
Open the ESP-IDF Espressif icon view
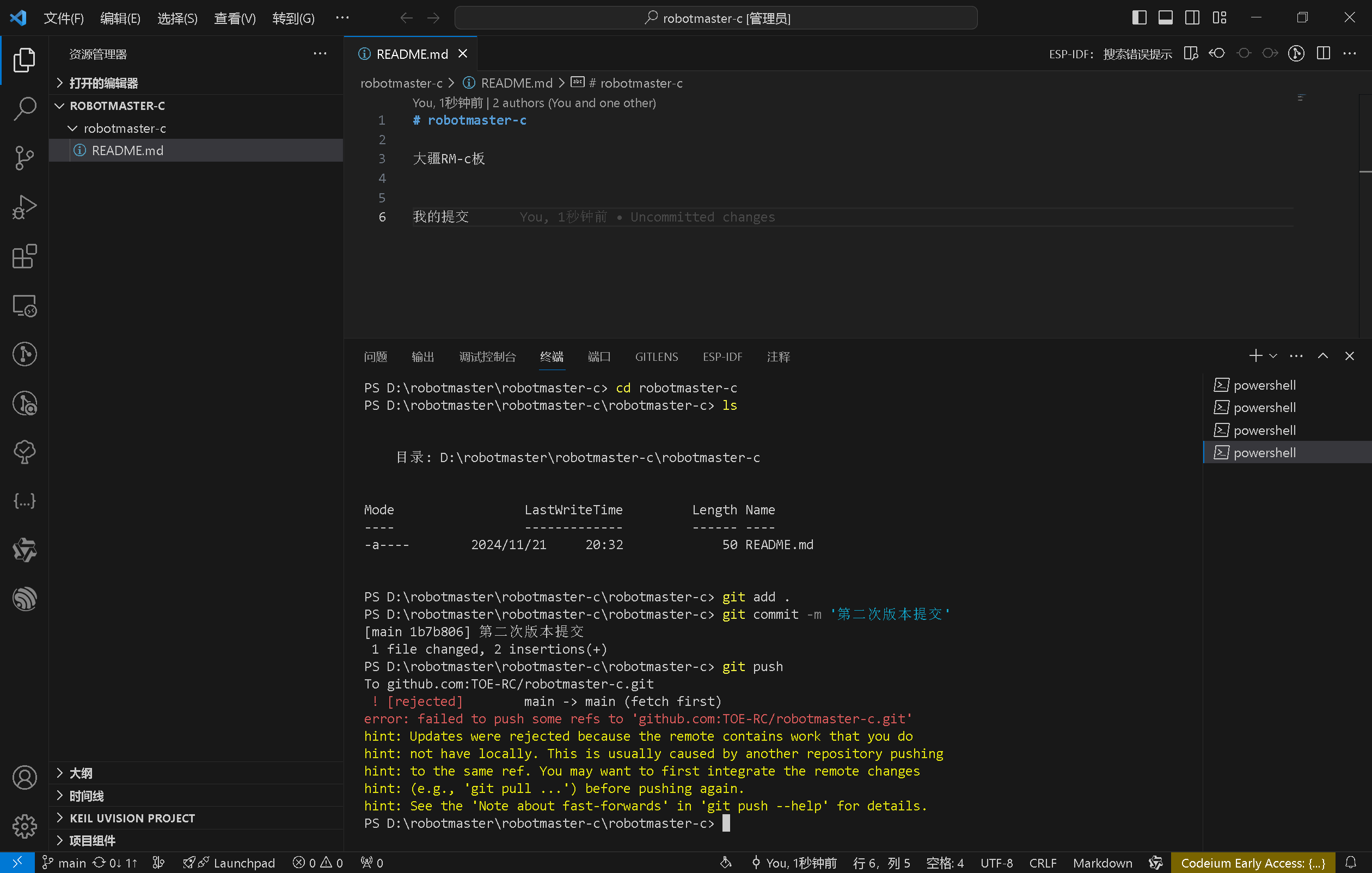(x=24, y=599)
